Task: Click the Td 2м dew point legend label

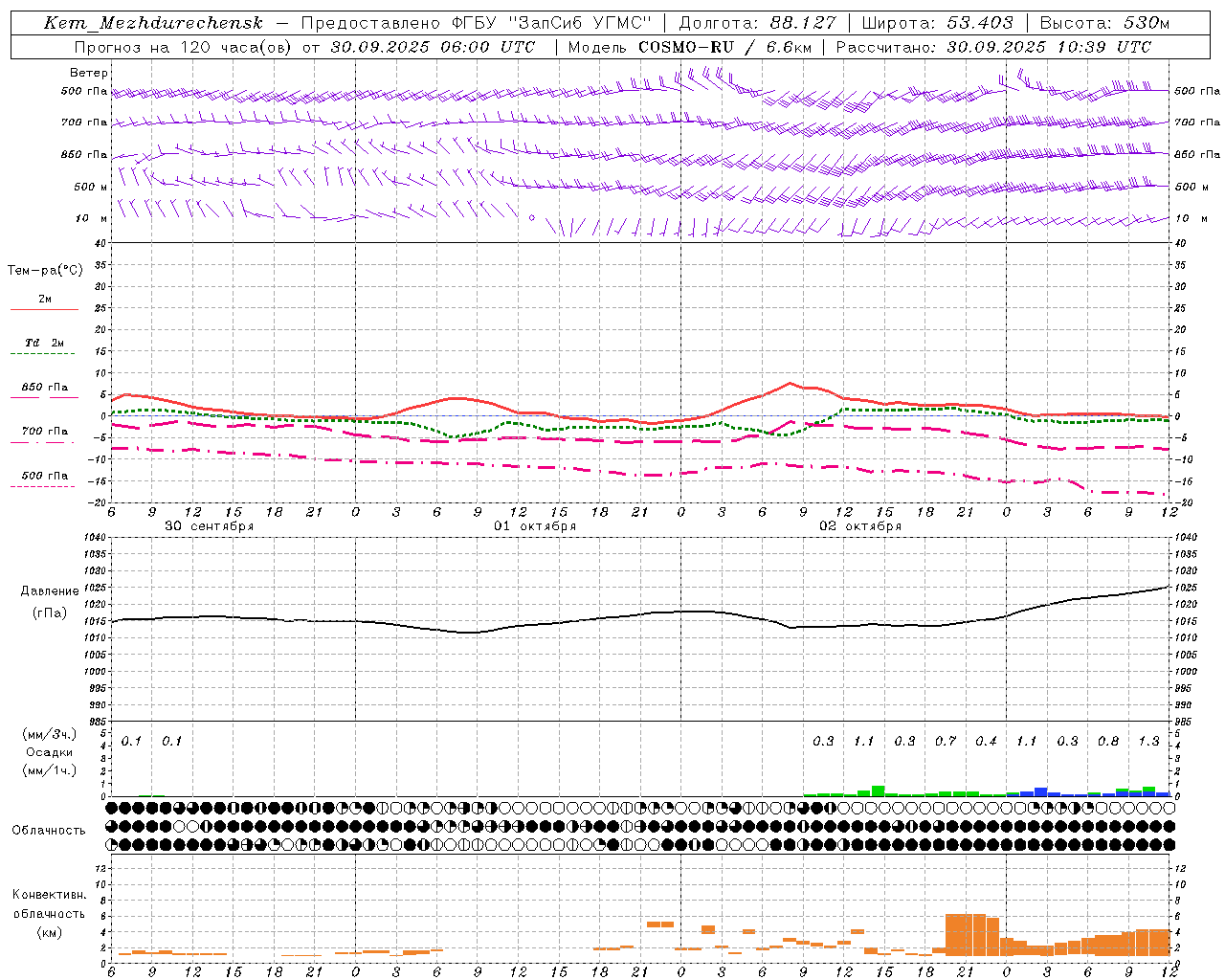Action: 45,343
